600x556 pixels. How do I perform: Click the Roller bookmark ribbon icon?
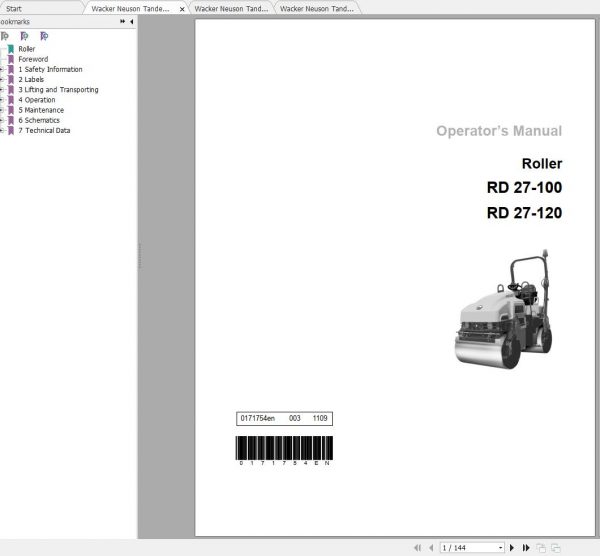coord(11,49)
